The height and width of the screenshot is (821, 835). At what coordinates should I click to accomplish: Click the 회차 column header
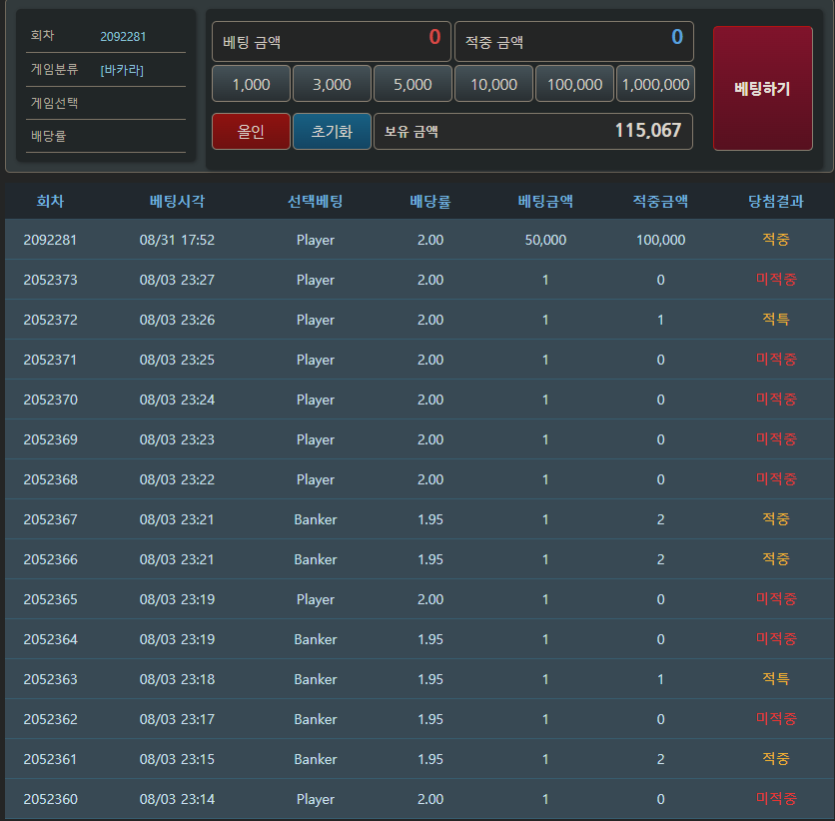50,201
